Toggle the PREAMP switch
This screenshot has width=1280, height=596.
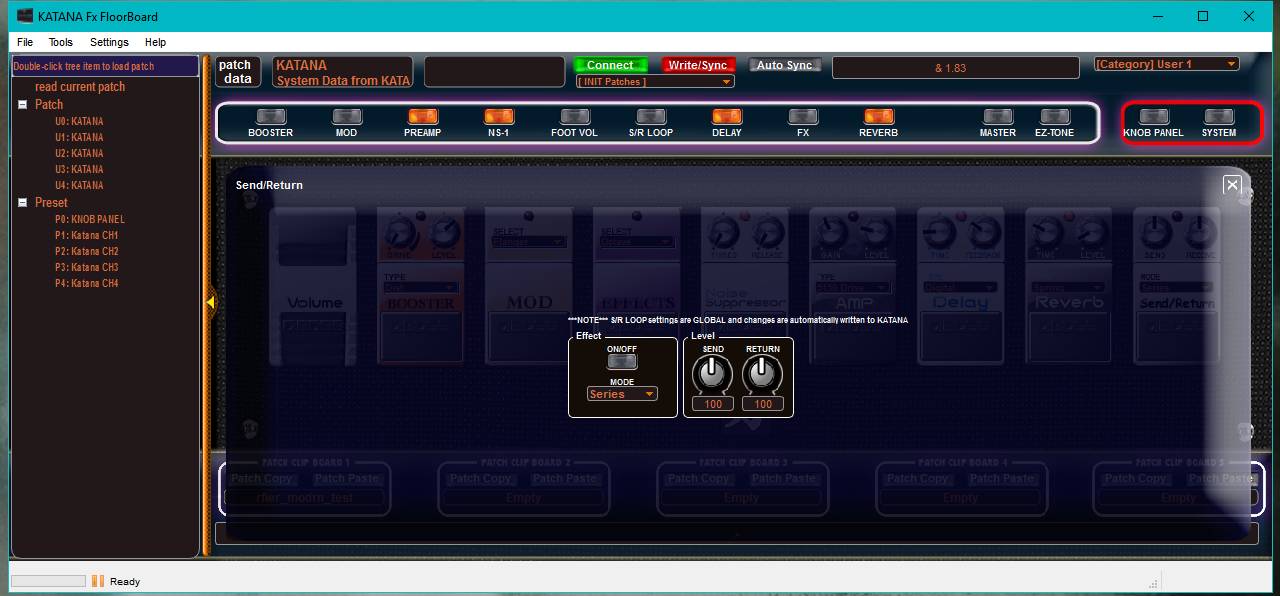click(x=422, y=117)
